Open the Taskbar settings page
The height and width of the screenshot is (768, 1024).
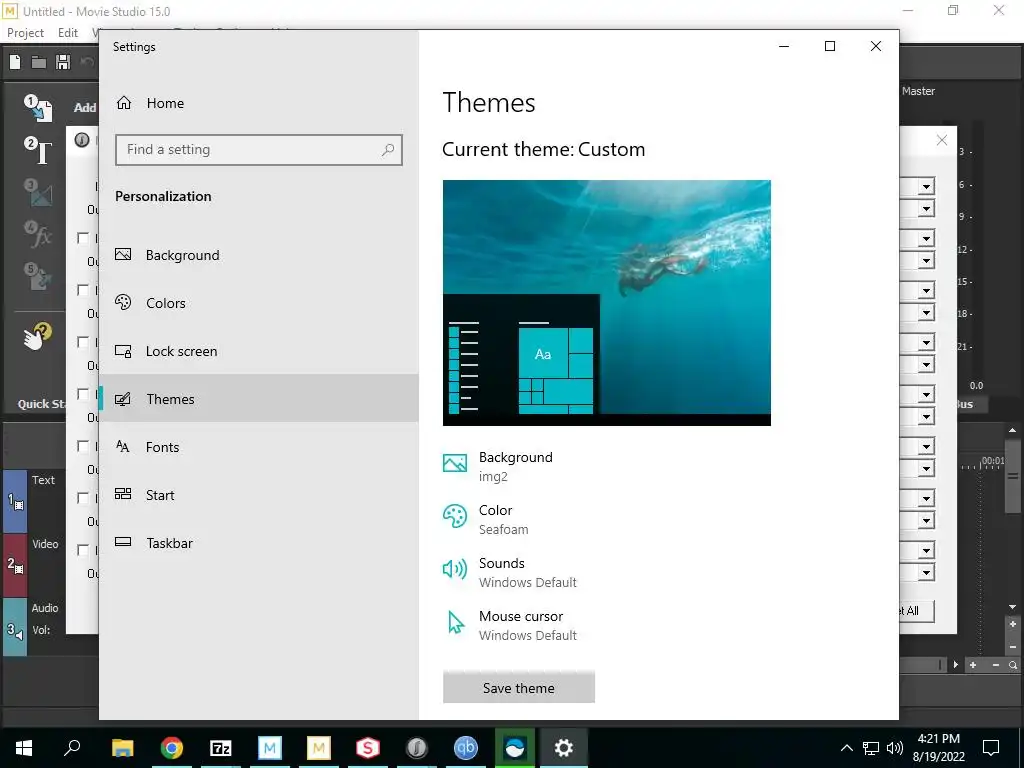pyautogui.click(x=259, y=543)
